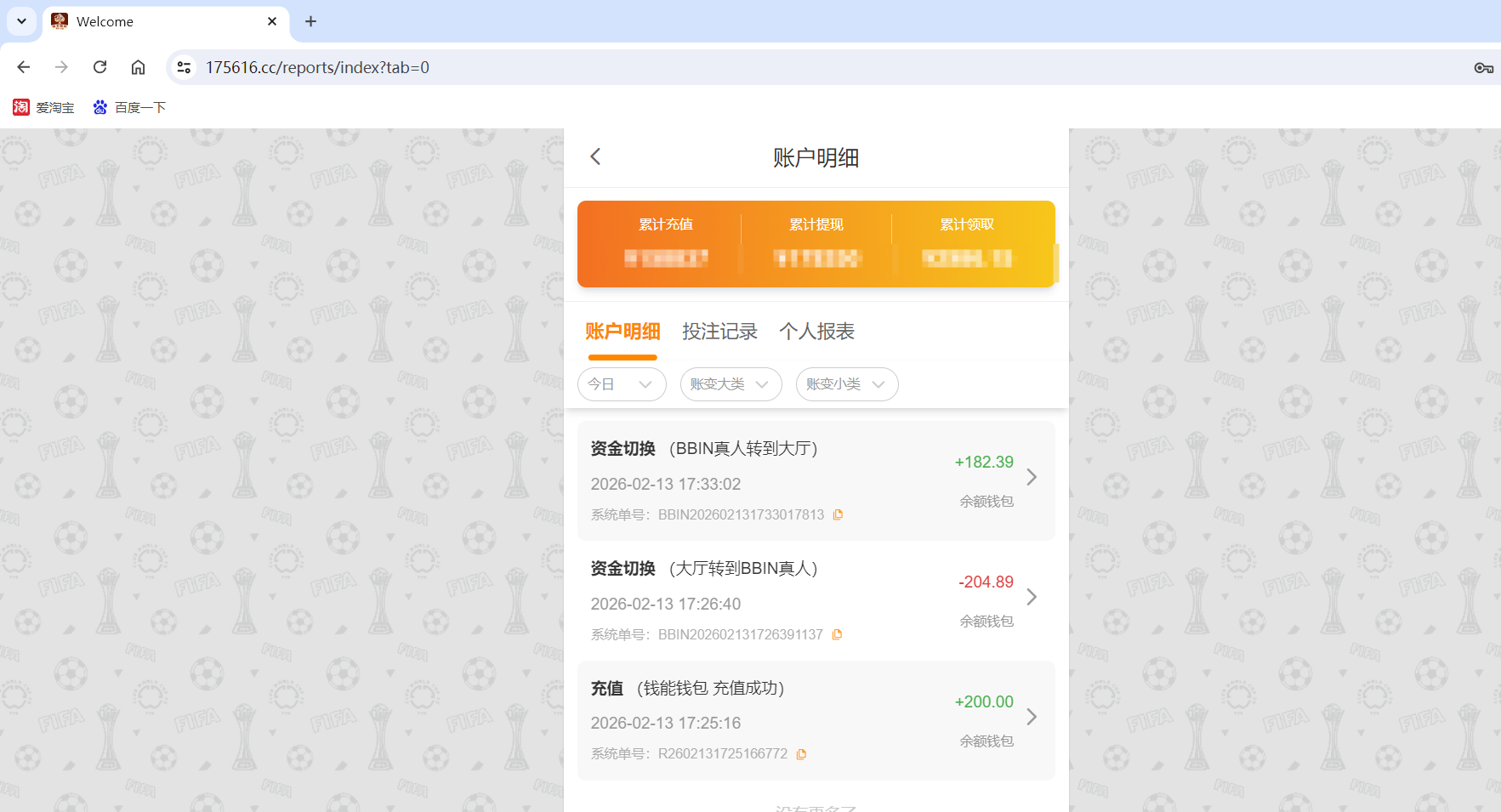
Task: Open the 今日 date filter dropdown
Action: click(x=622, y=384)
